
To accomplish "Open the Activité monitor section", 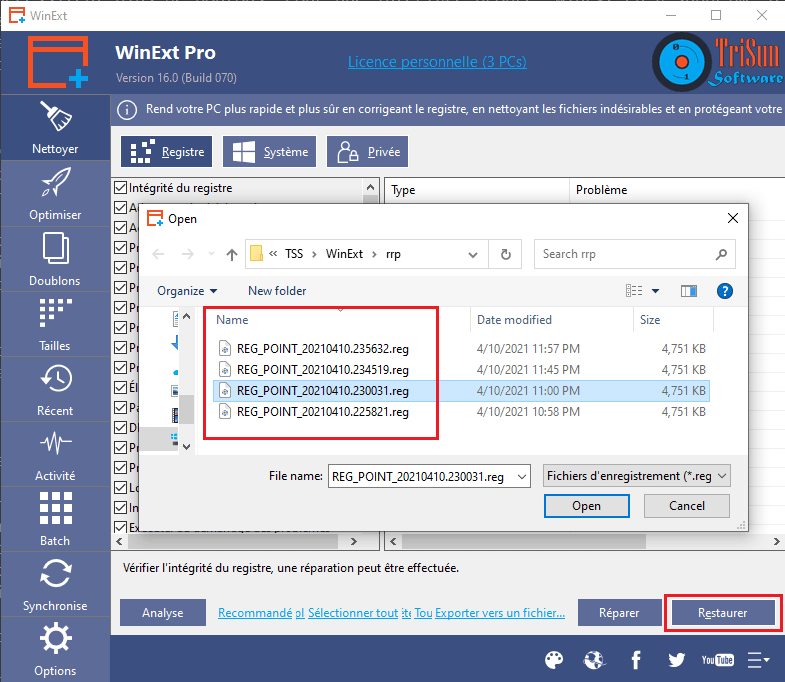I will (55, 454).
